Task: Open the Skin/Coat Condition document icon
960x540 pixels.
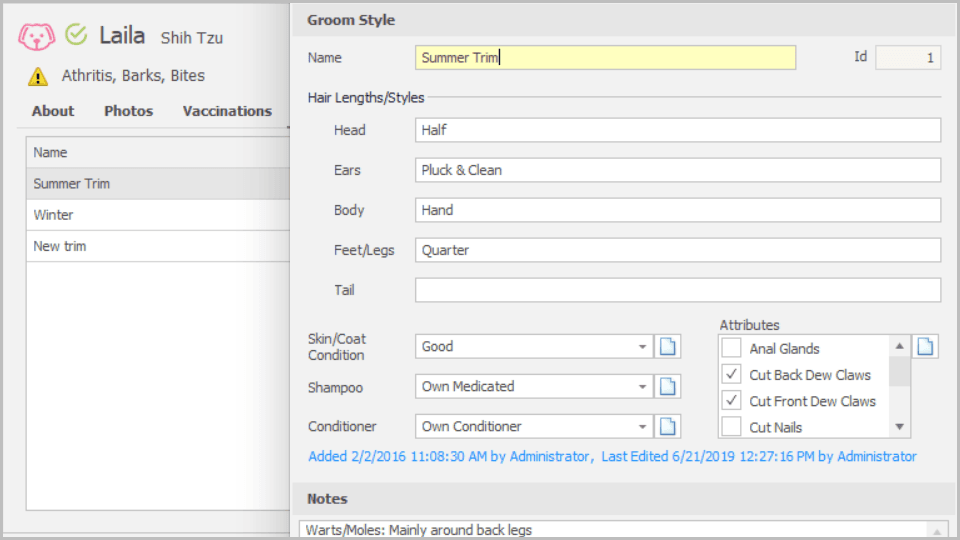Action: 667,347
